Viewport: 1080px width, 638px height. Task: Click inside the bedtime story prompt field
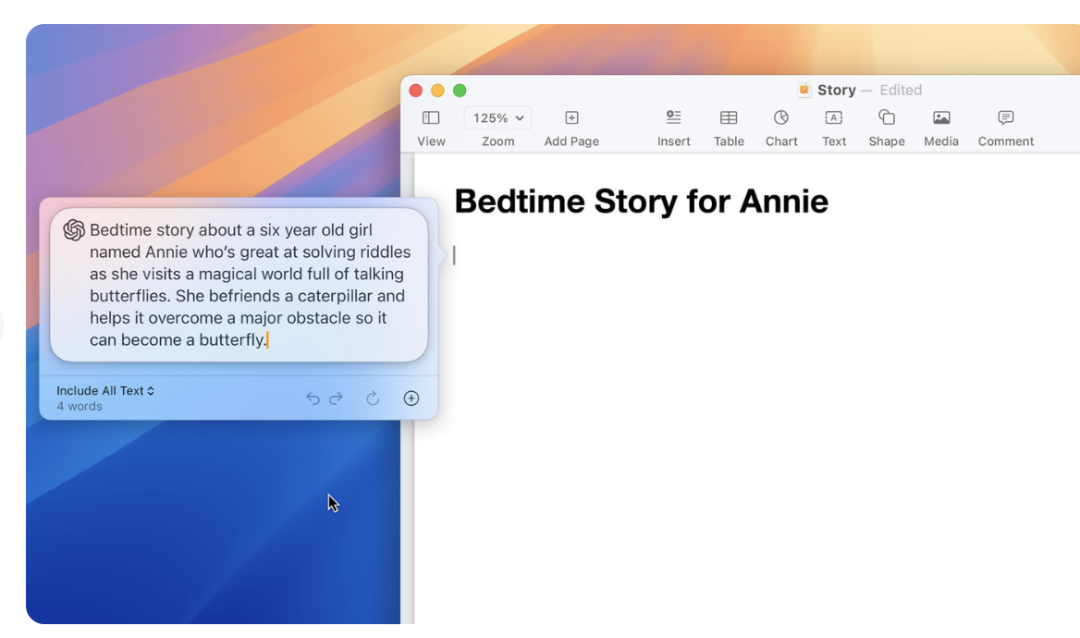point(248,285)
